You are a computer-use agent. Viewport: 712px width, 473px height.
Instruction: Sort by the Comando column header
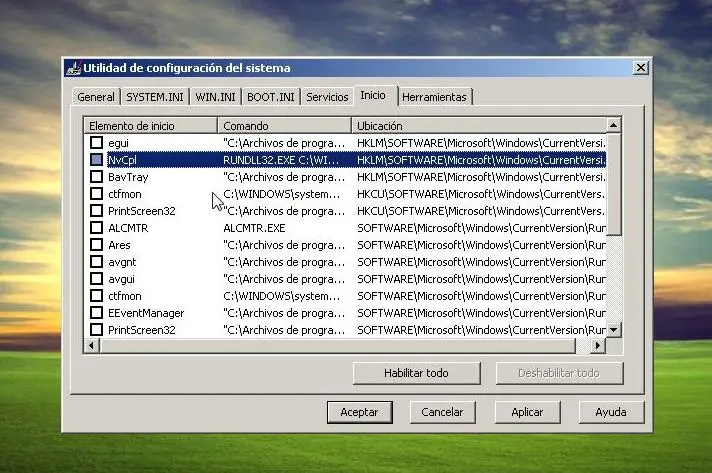coord(284,125)
